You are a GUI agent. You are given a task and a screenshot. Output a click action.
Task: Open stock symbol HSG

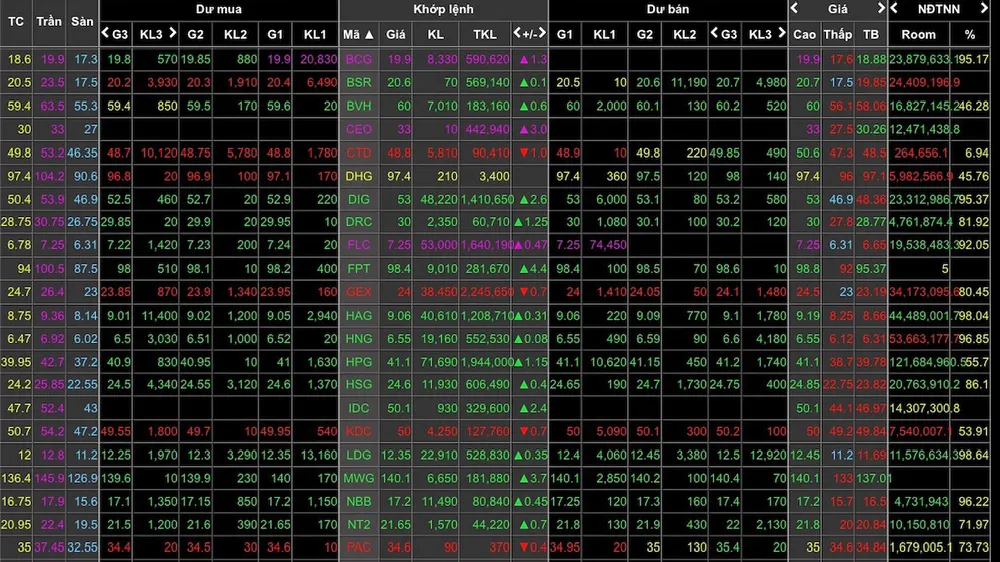(x=358, y=385)
